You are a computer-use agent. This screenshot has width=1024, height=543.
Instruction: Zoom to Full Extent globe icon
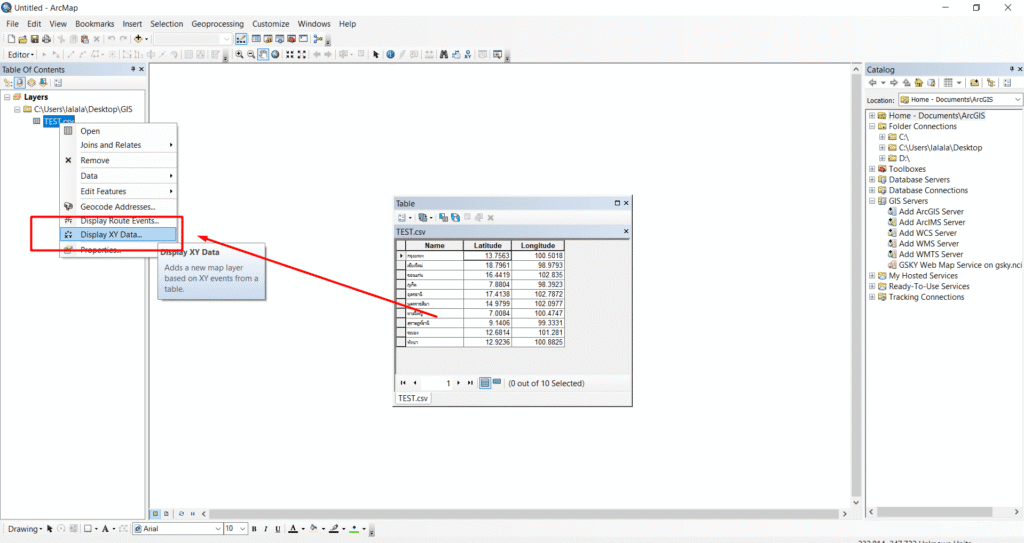coord(275,54)
